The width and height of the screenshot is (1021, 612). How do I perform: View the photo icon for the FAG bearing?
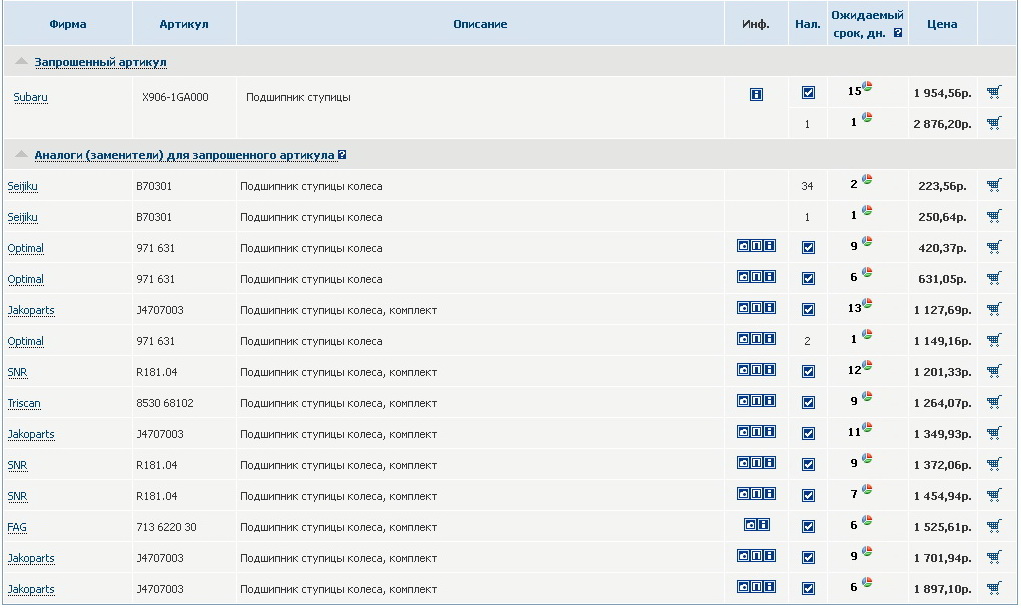tap(750, 525)
